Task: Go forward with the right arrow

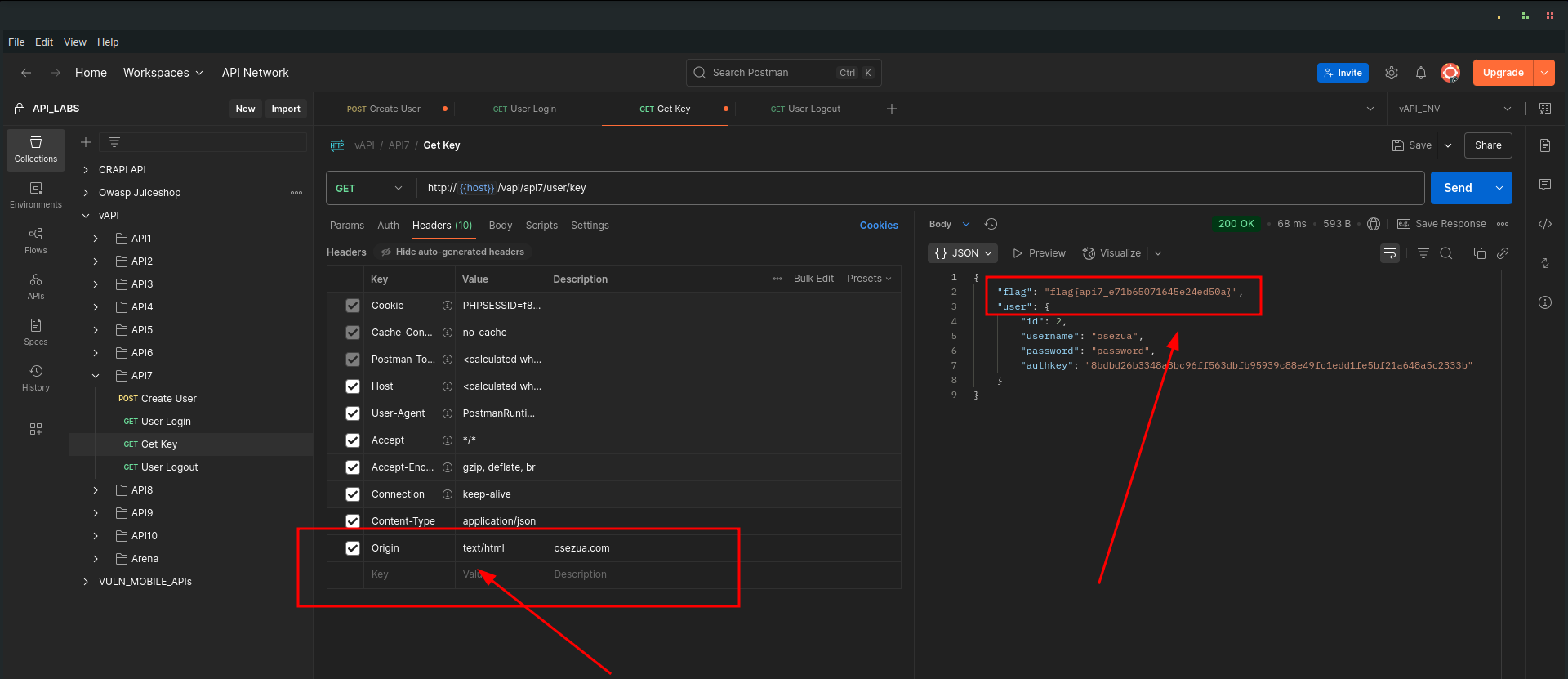Action: click(x=56, y=73)
